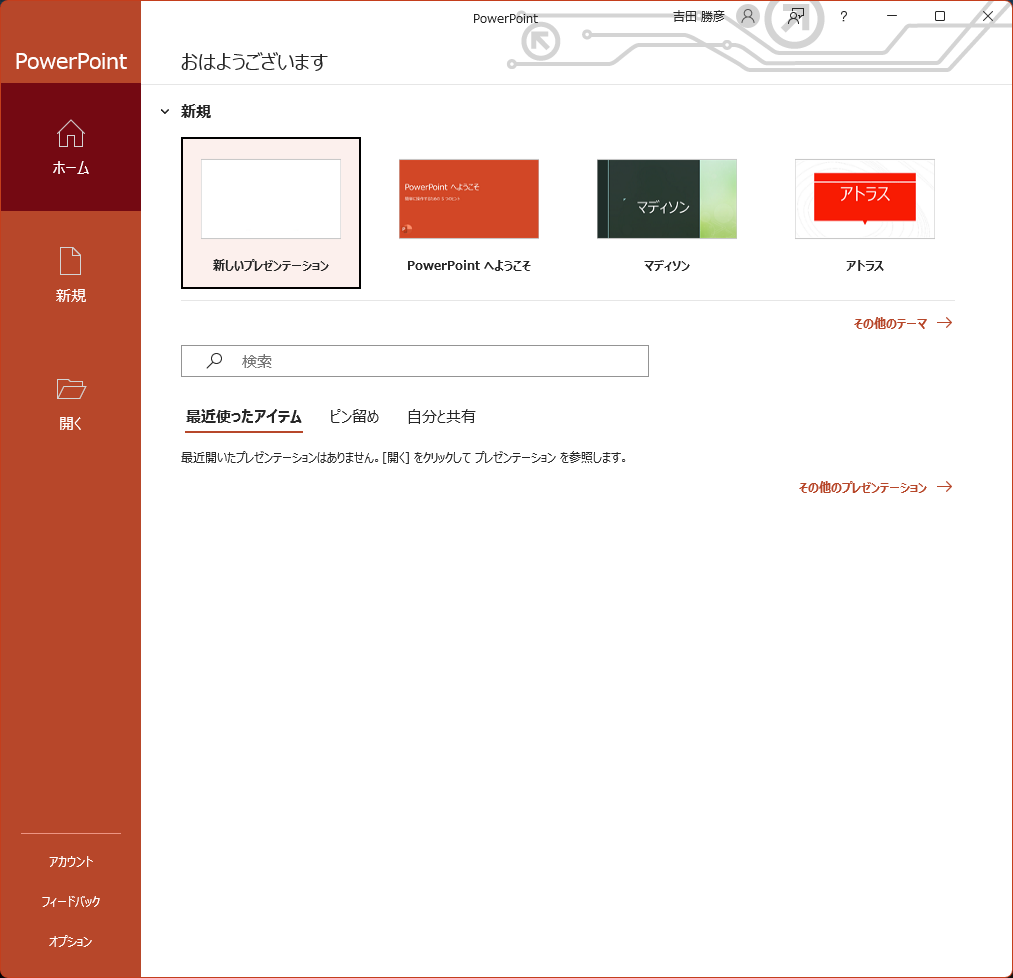The width and height of the screenshot is (1013, 978).
Task: Open the アカウント page
Action: 71,862
